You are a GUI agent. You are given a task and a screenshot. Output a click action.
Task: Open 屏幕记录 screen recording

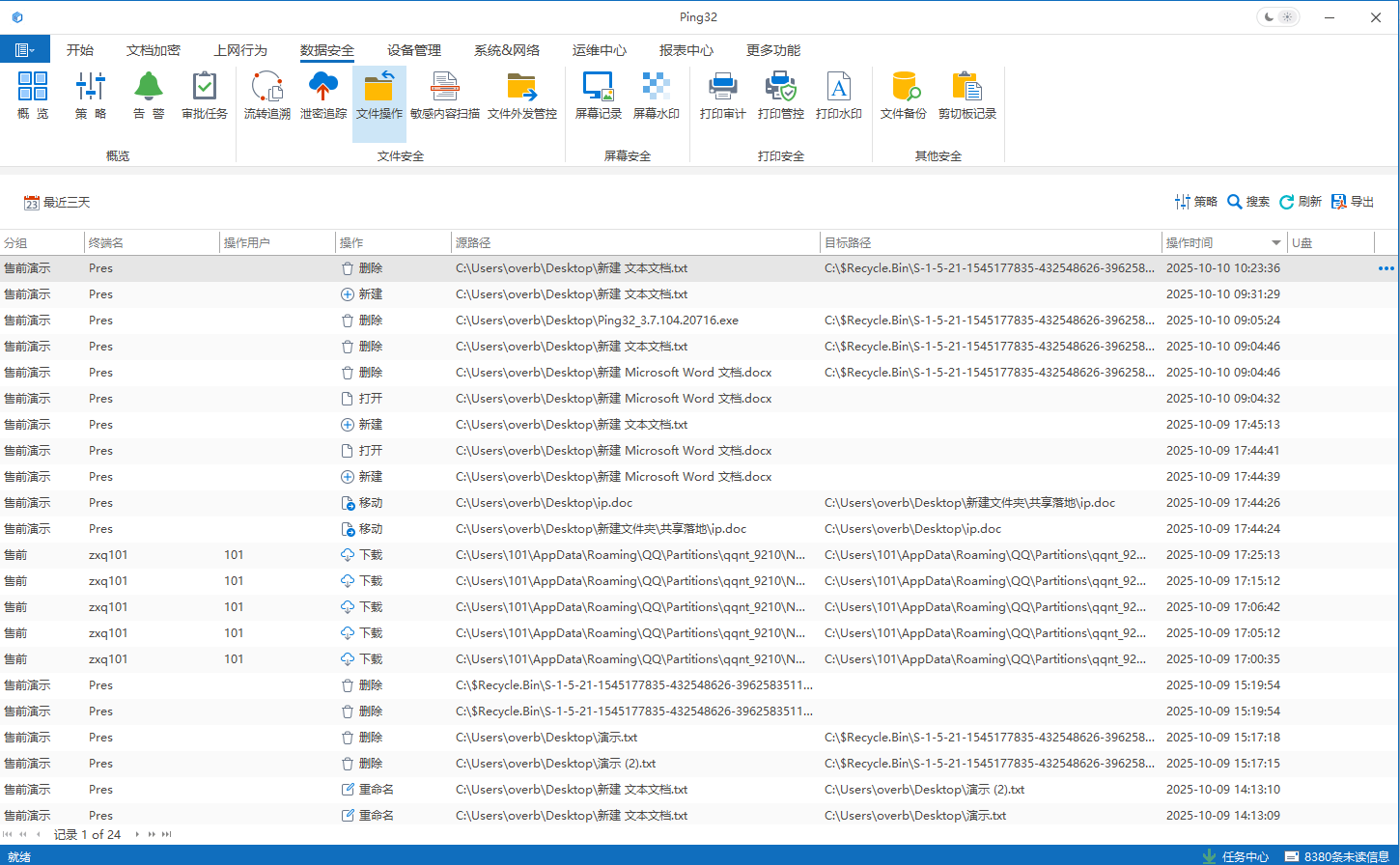click(598, 96)
